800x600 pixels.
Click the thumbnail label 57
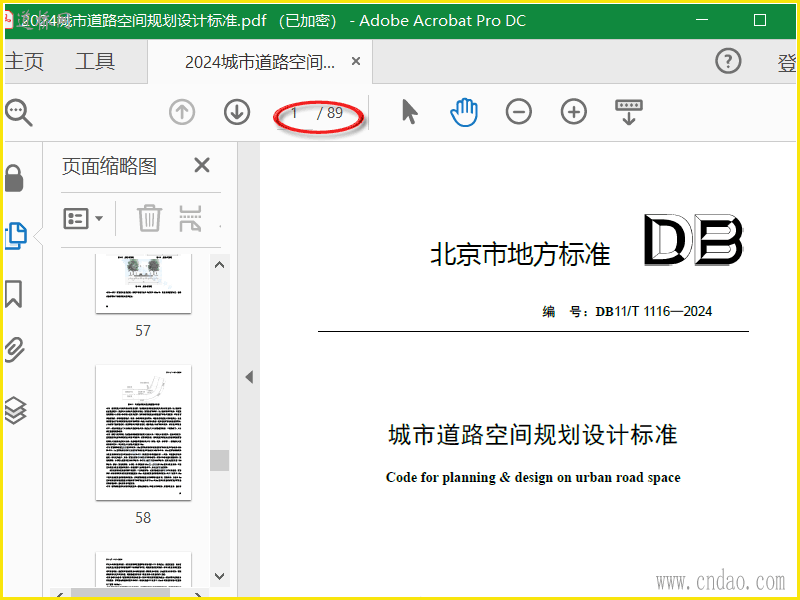143,331
